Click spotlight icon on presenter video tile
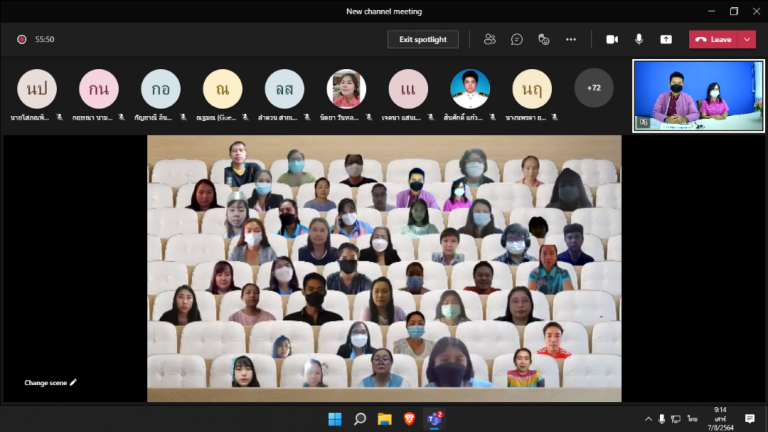 click(644, 122)
